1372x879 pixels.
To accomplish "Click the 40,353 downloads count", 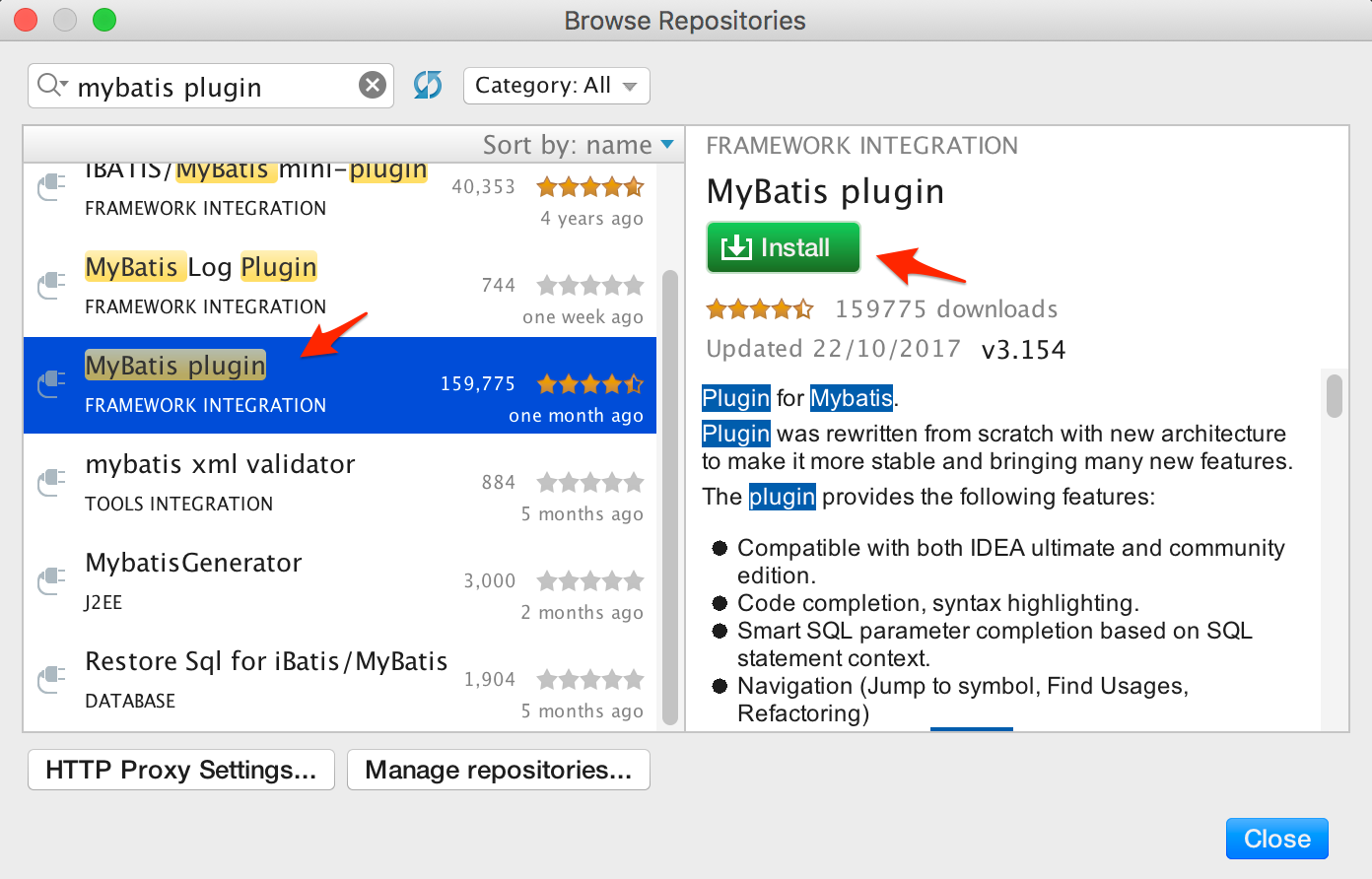I will point(483,186).
